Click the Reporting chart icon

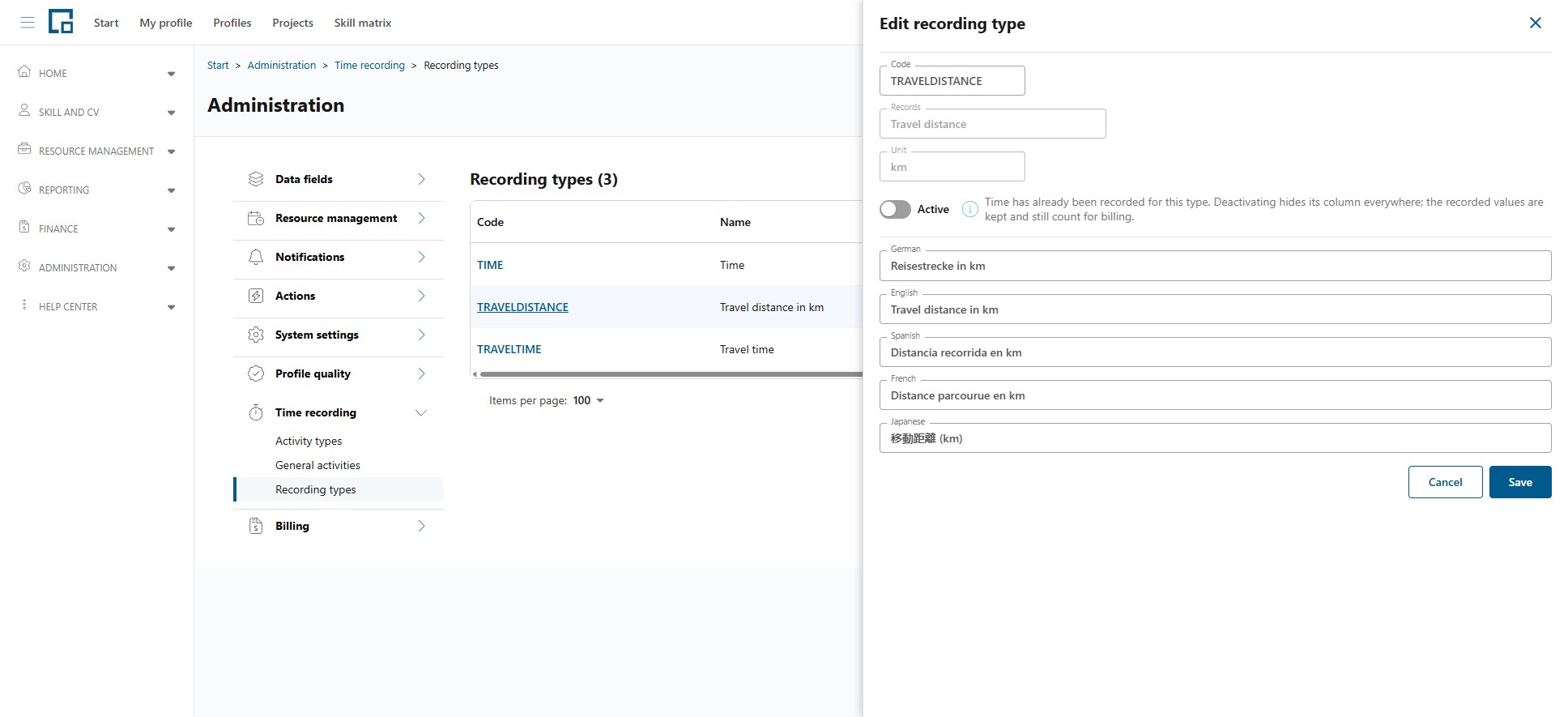tap(24, 188)
